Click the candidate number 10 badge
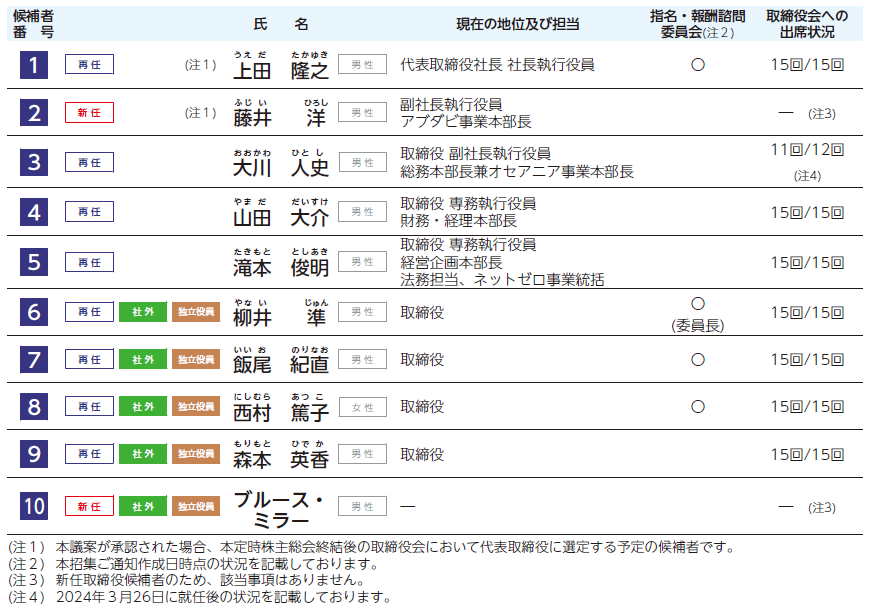This screenshot has height=610, width=869. point(34,506)
